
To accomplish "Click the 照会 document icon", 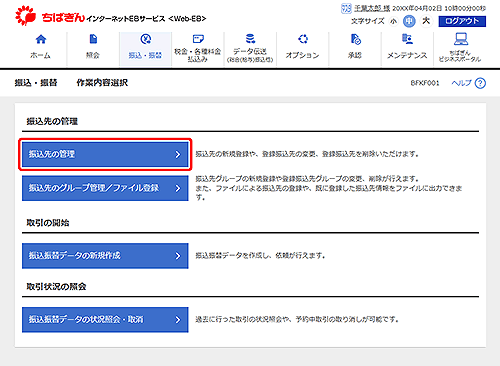I will (x=93, y=39).
